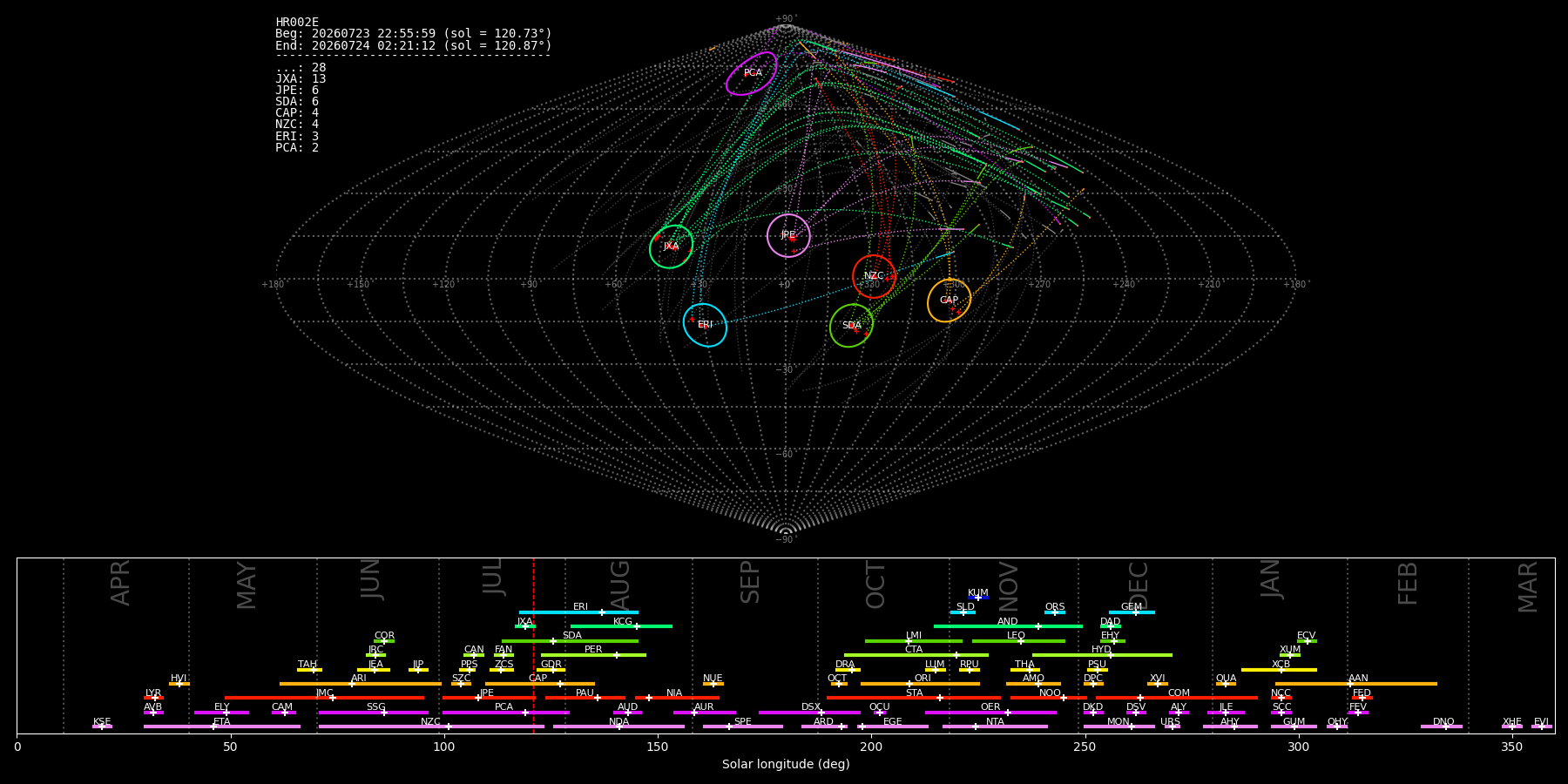The width and height of the screenshot is (1568, 784).
Task: Click the JXA: 13 legend entry
Action: pos(301,79)
